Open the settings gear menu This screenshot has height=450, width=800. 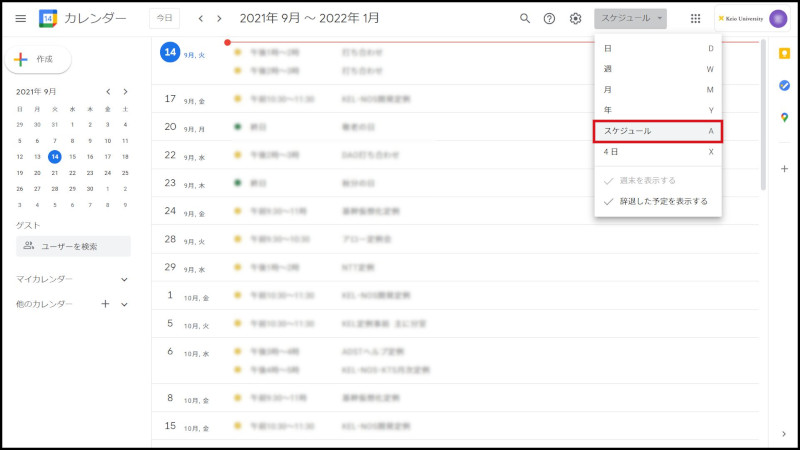575,18
